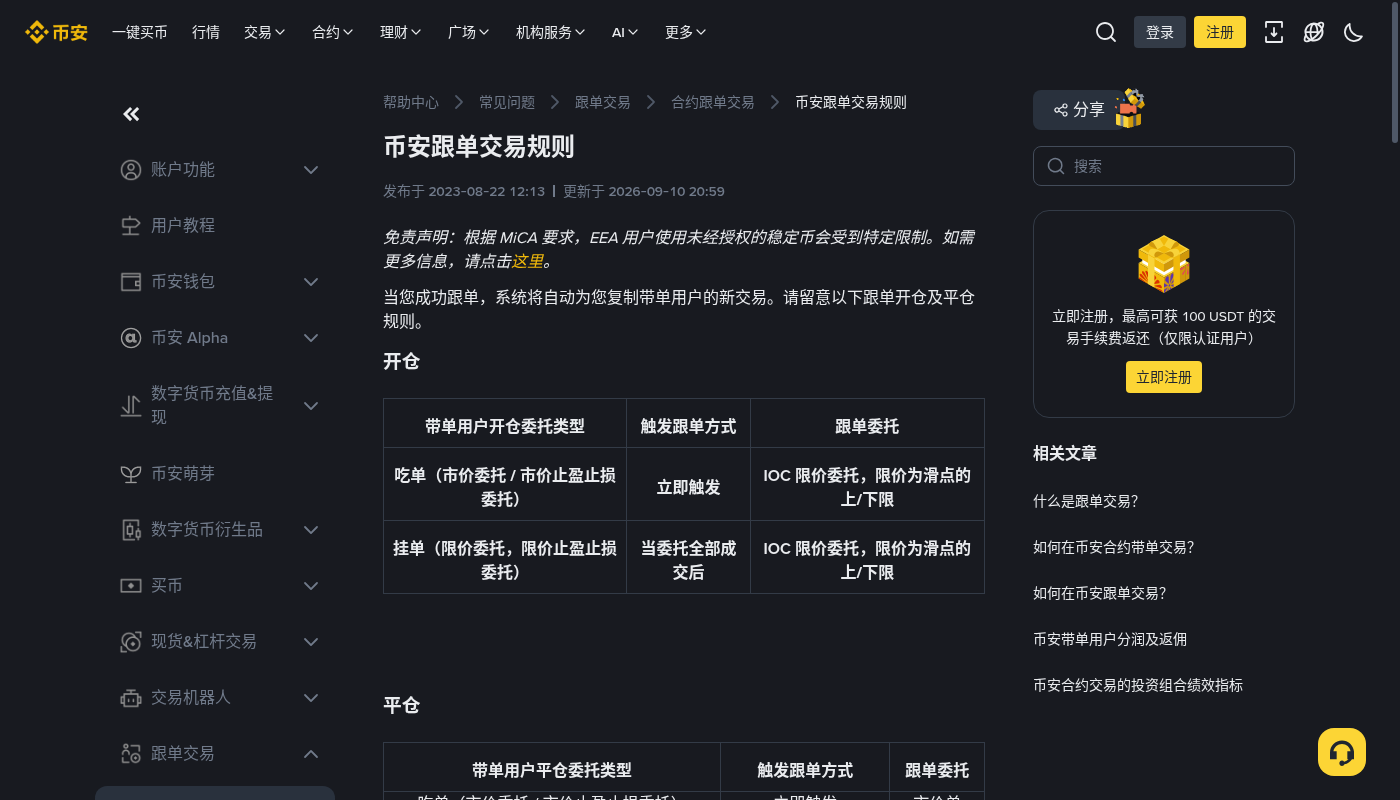The width and height of the screenshot is (1400, 800).
Task: Open the language globe icon
Action: pyautogui.click(x=1314, y=32)
